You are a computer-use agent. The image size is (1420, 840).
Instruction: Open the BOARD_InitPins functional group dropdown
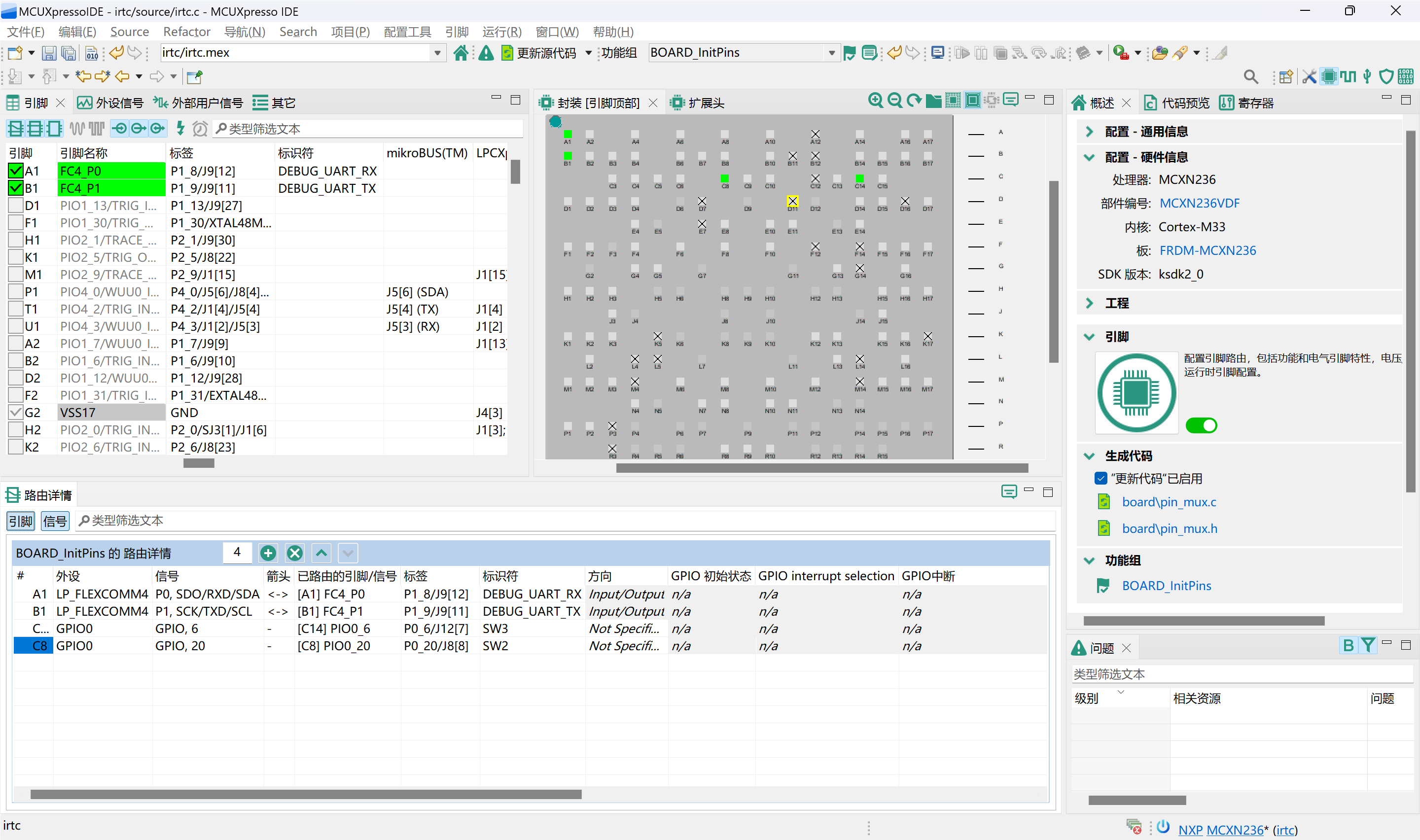click(831, 53)
